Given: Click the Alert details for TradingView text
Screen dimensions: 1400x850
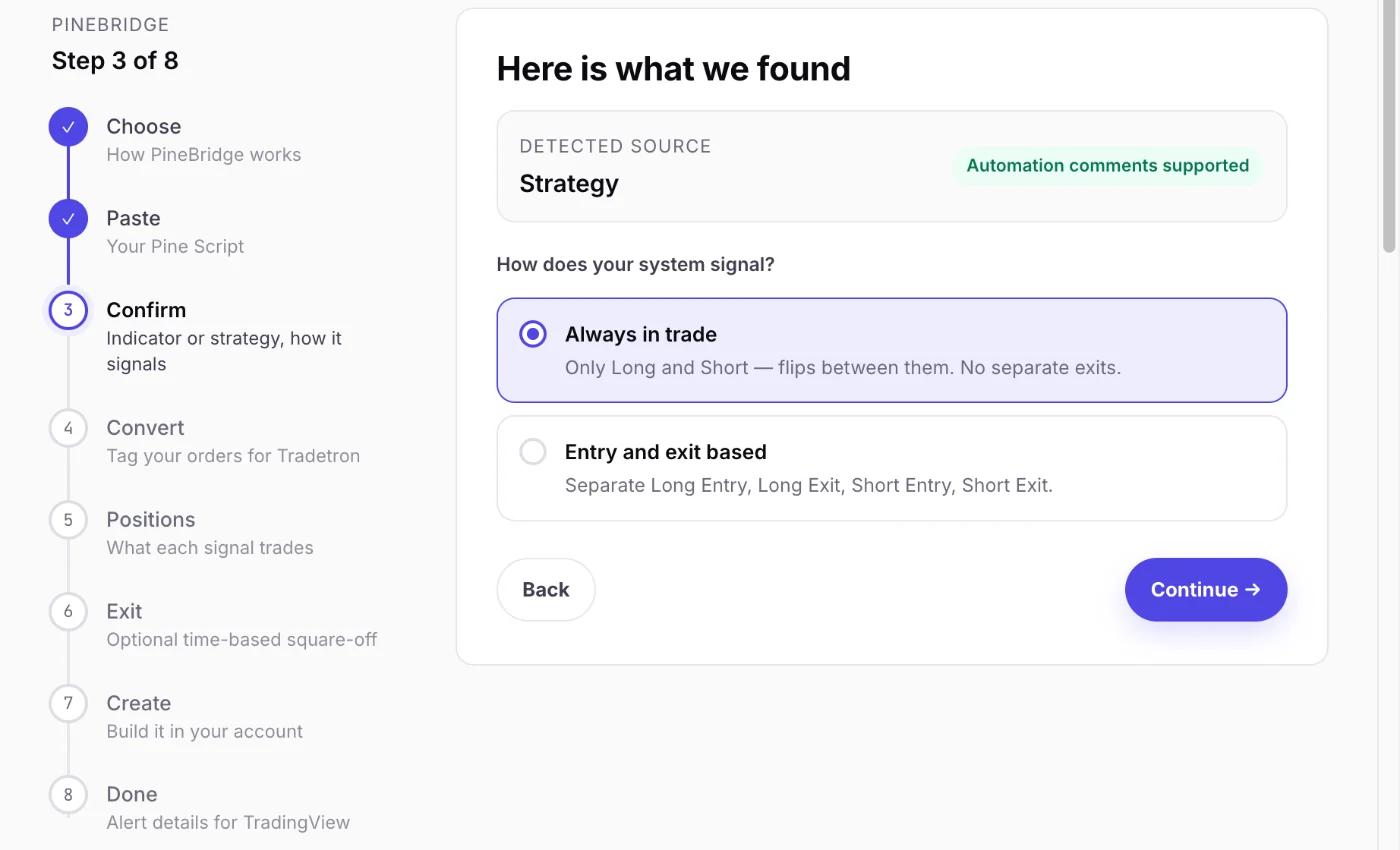Looking at the screenshot, I should point(228,823).
